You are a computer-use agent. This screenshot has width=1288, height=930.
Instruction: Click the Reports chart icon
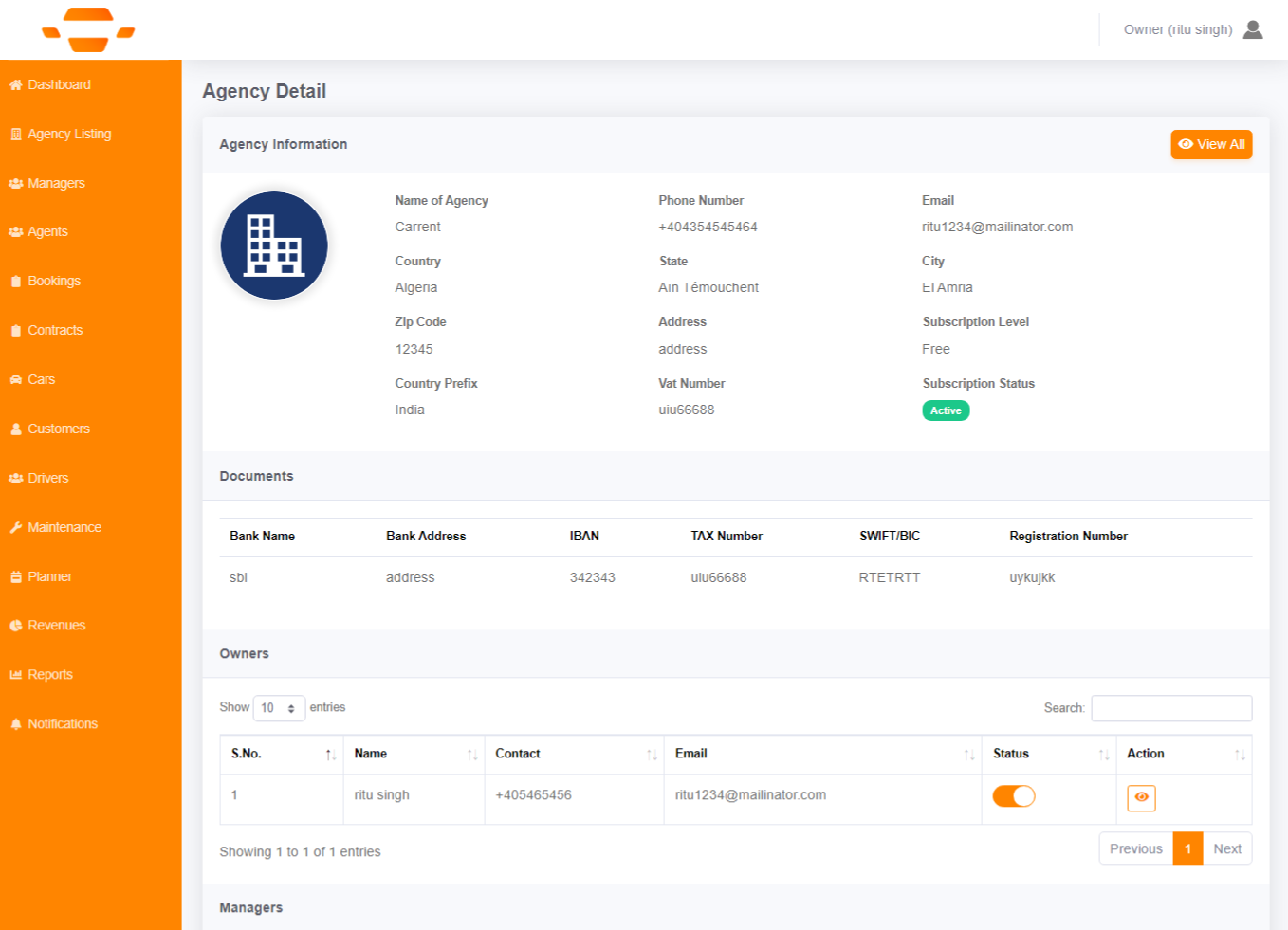pos(16,674)
